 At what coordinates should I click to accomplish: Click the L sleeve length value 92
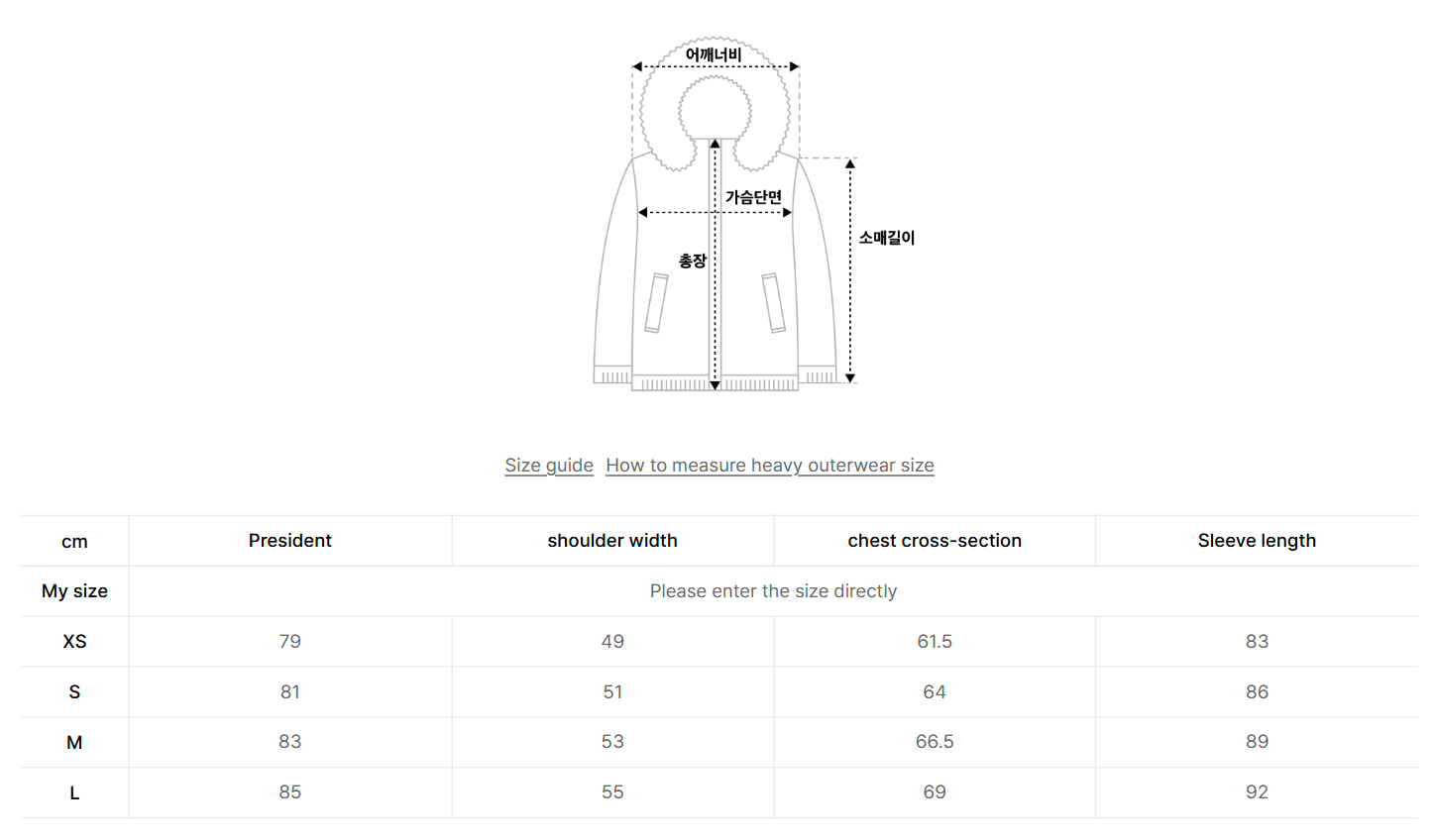[x=1257, y=792]
